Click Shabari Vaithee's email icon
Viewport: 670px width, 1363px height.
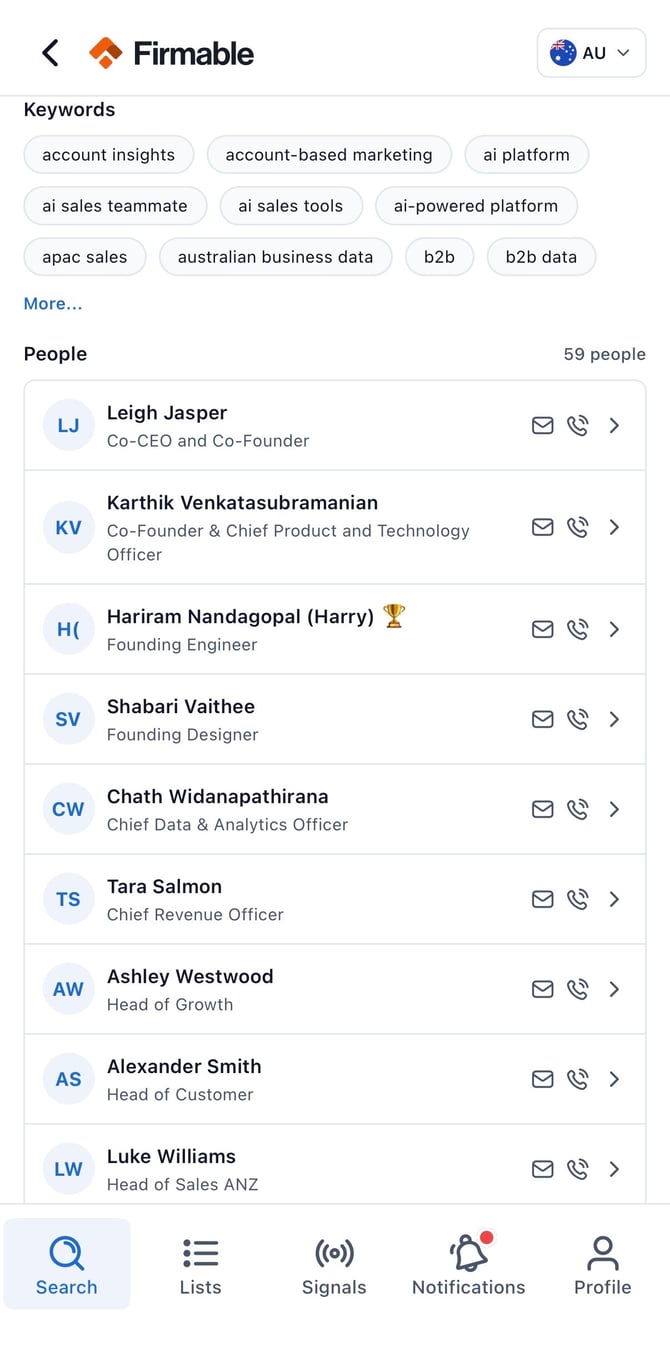tap(542, 719)
